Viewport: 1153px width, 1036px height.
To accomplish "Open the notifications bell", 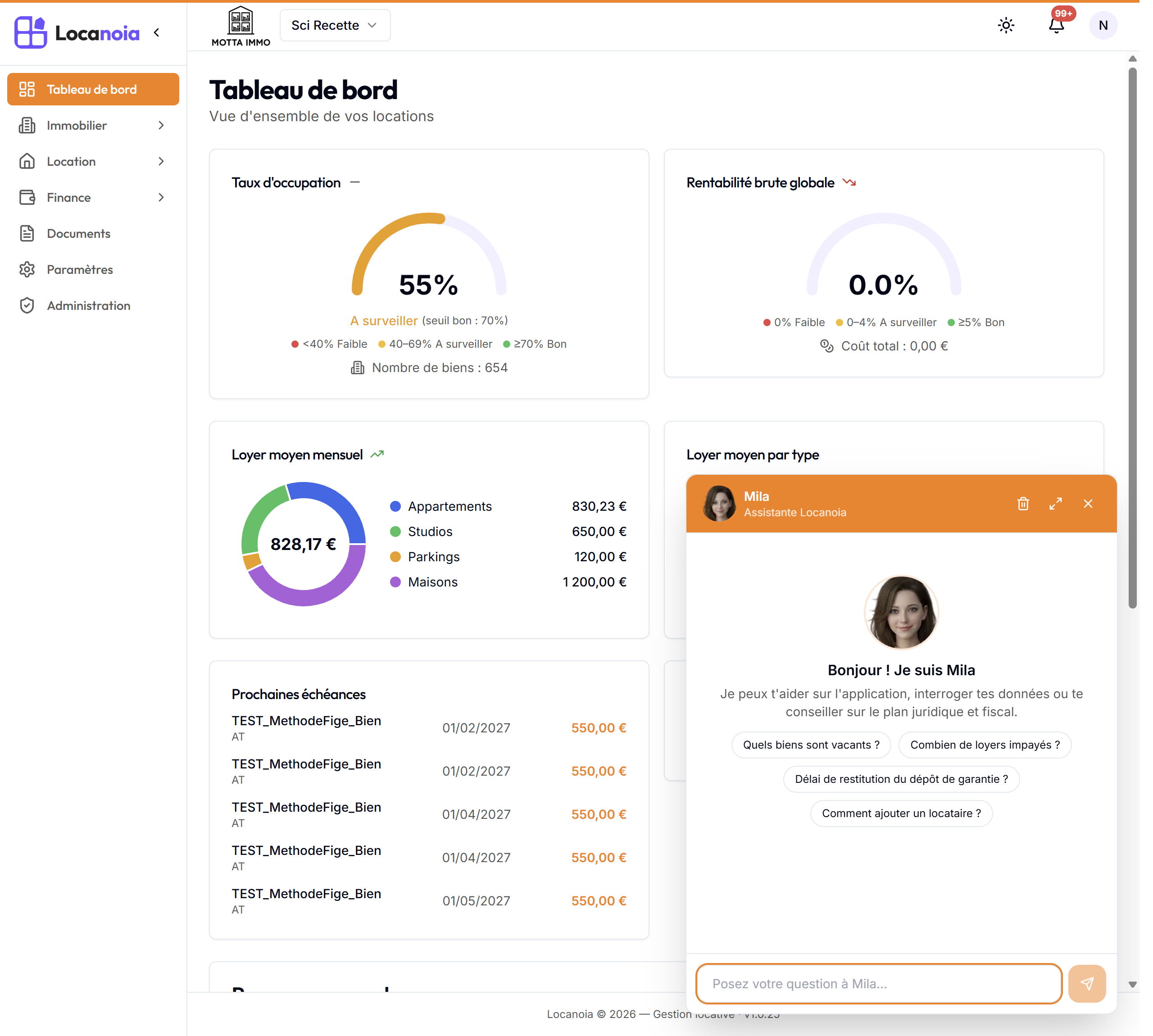I will click(1056, 25).
